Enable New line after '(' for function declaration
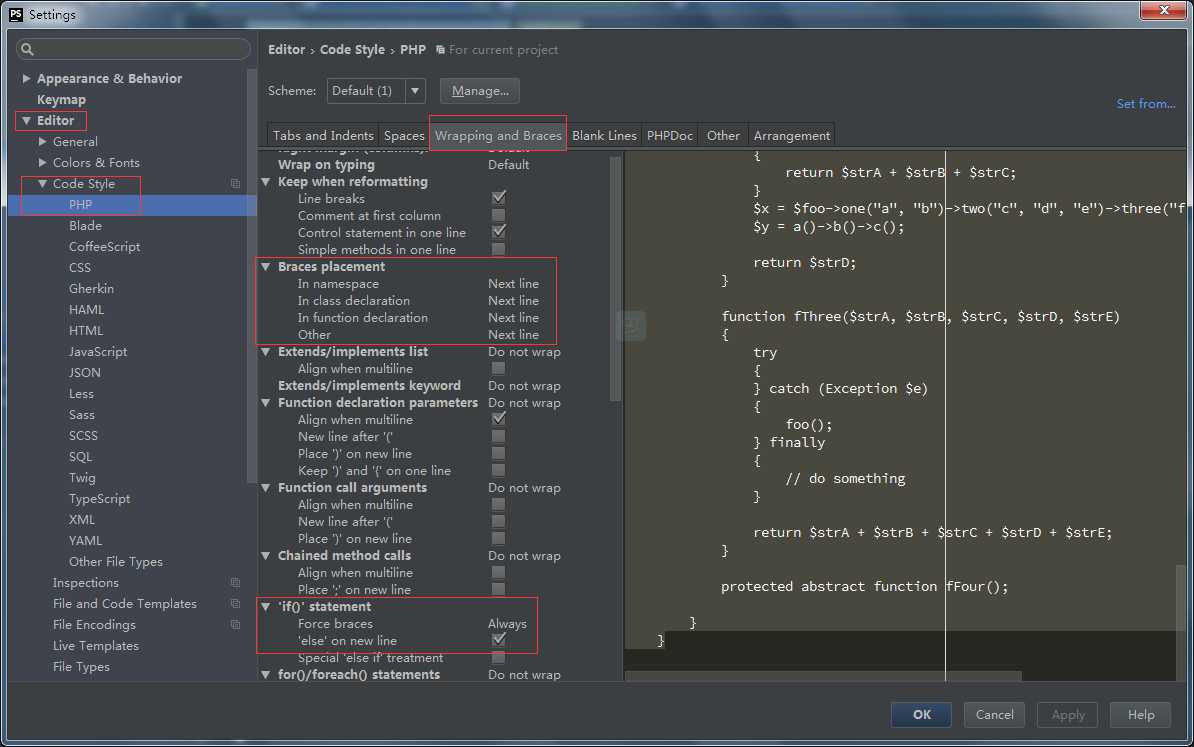The height and width of the screenshot is (747, 1194). 499,436
